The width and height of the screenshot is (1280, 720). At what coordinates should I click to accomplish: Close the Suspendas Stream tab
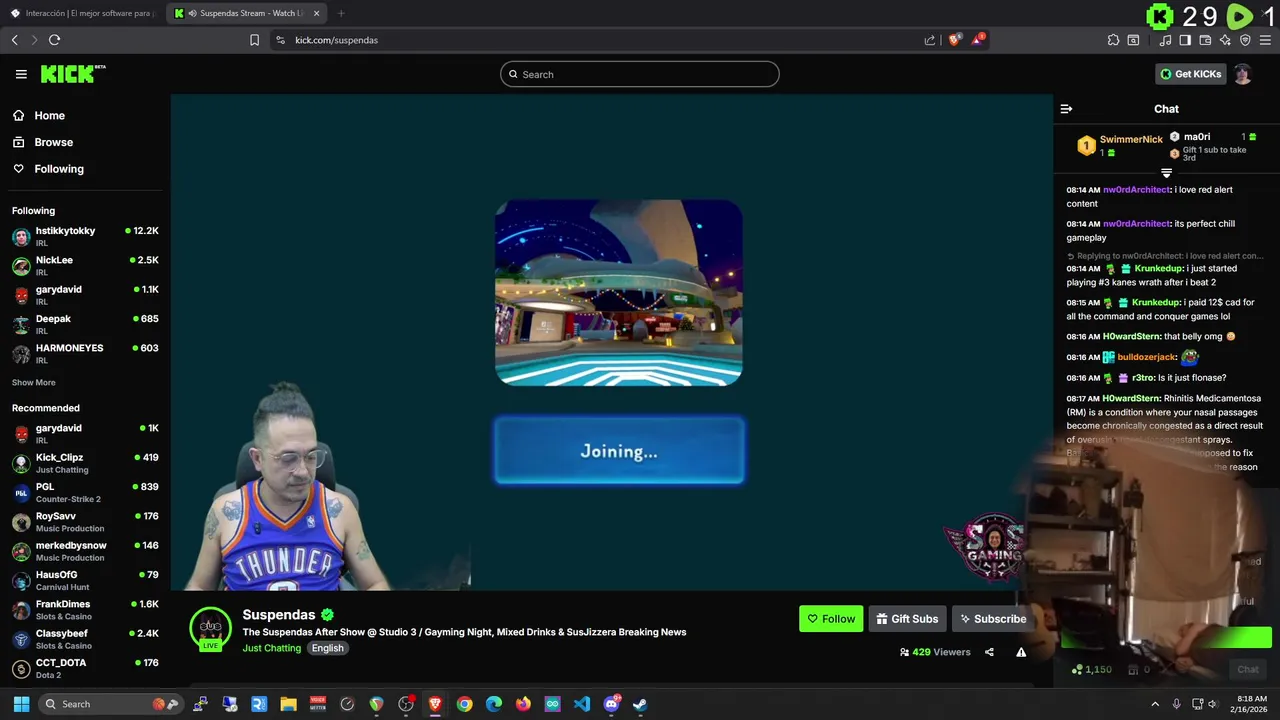pos(317,13)
